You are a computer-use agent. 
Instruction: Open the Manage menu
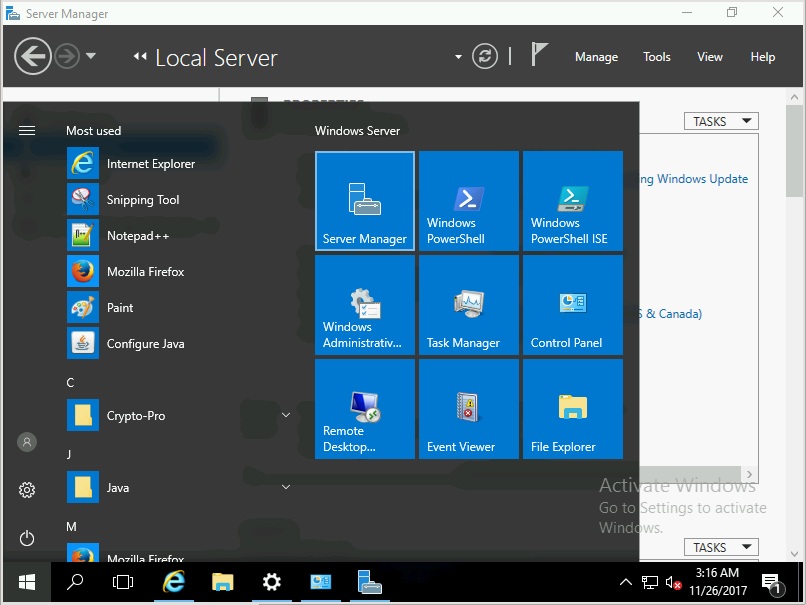[596, 57]
